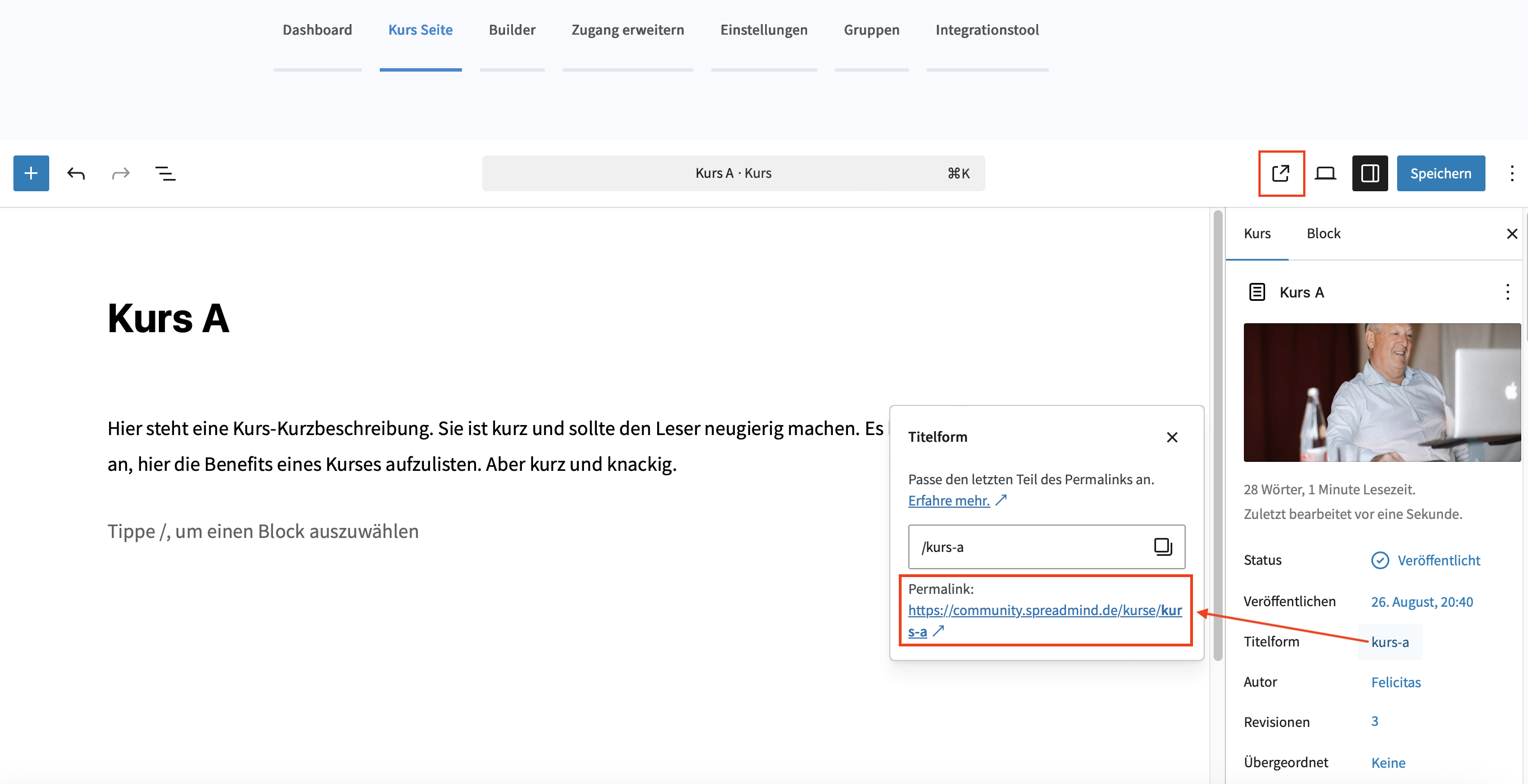Click the blue plus block inserter
This screenshot has height=784, width=1528.
pos(31,173)
